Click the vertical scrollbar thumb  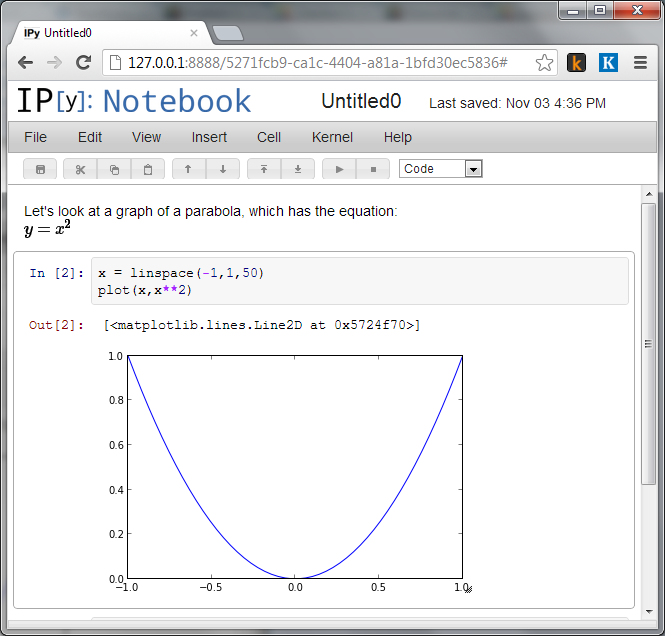(x=648, y=344)
